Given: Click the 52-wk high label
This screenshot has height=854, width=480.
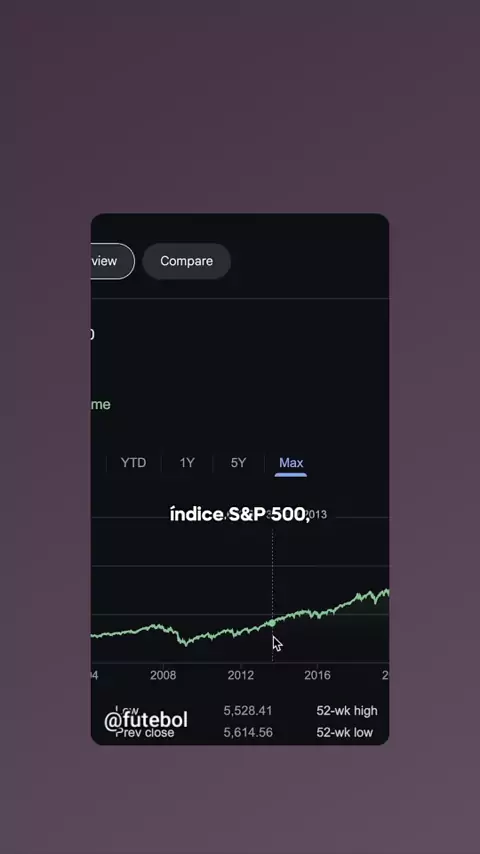Looking at the screenshot, I should (x=347, y=710).
